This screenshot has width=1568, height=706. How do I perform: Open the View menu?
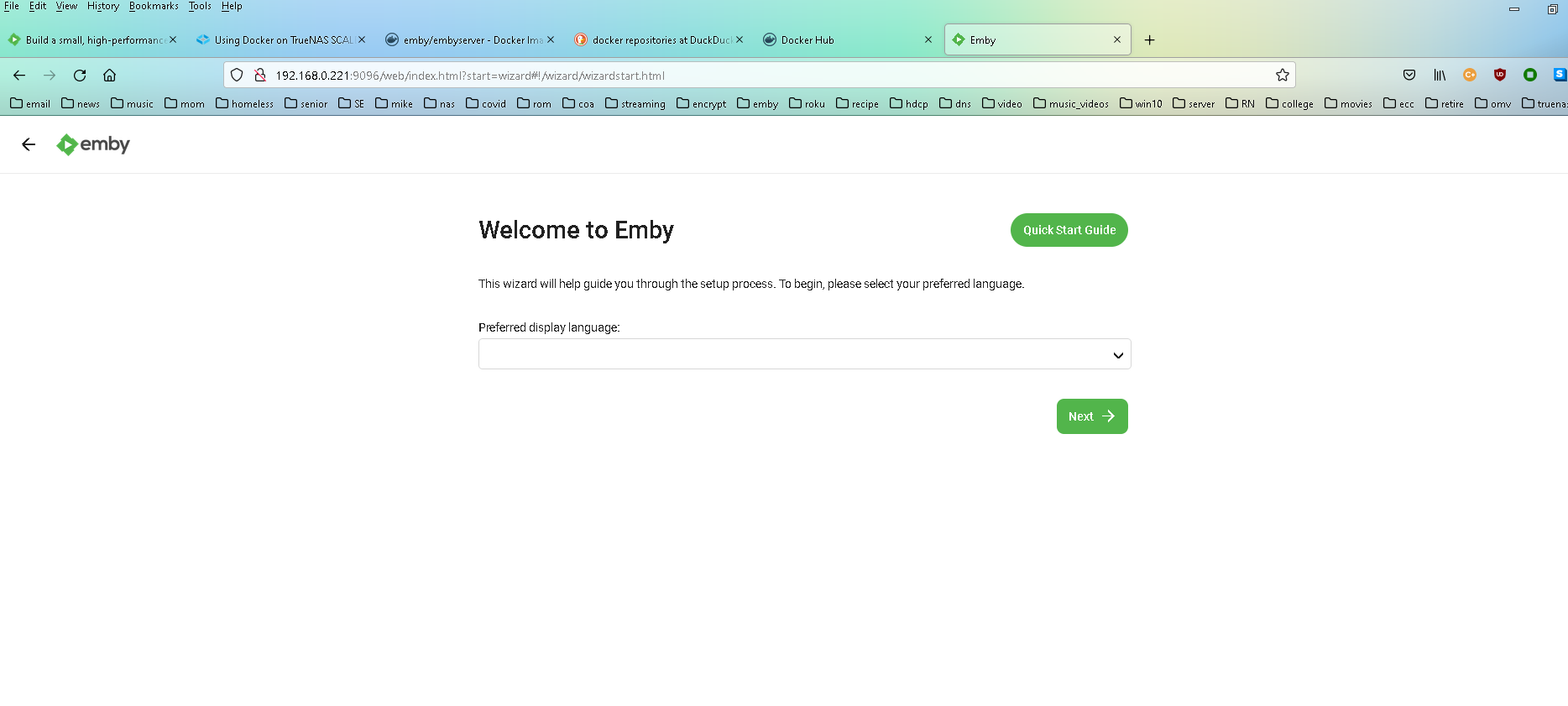pos(66,6)
